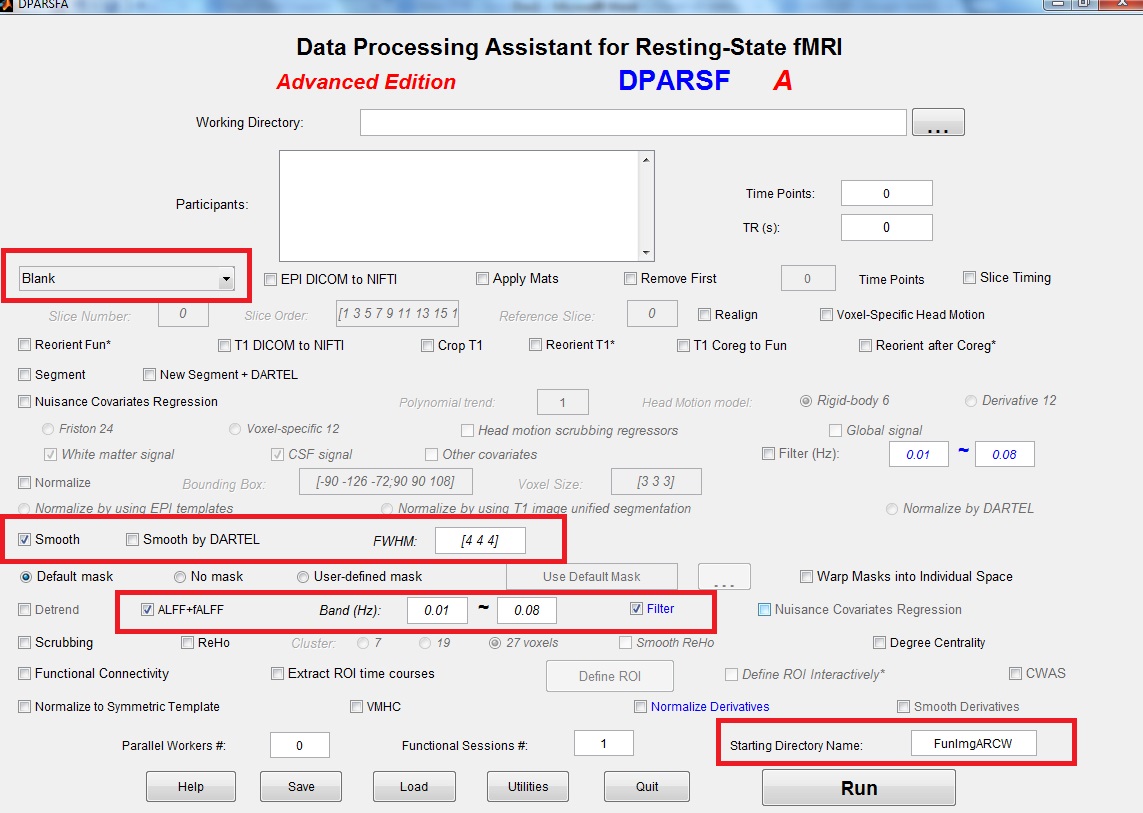Toggle the Apply Mats checkbox
Image resolution: width=1143 pixels, height=813 pixels.
[482, 279]
